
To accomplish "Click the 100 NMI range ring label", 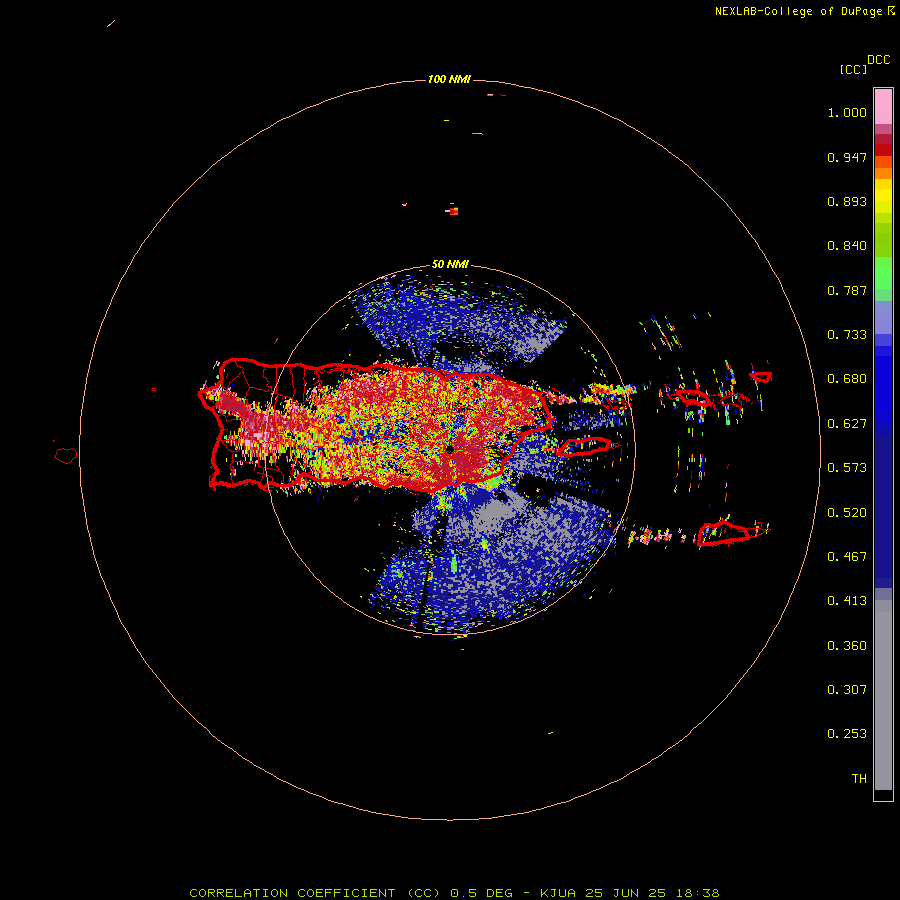I will pyautogui.click(x=449, y=79).
